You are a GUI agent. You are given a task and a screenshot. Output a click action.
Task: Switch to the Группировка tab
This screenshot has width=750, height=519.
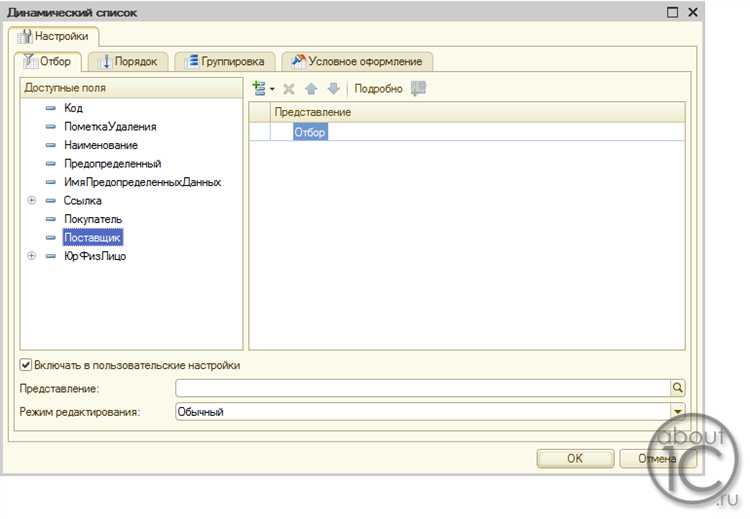225,61
